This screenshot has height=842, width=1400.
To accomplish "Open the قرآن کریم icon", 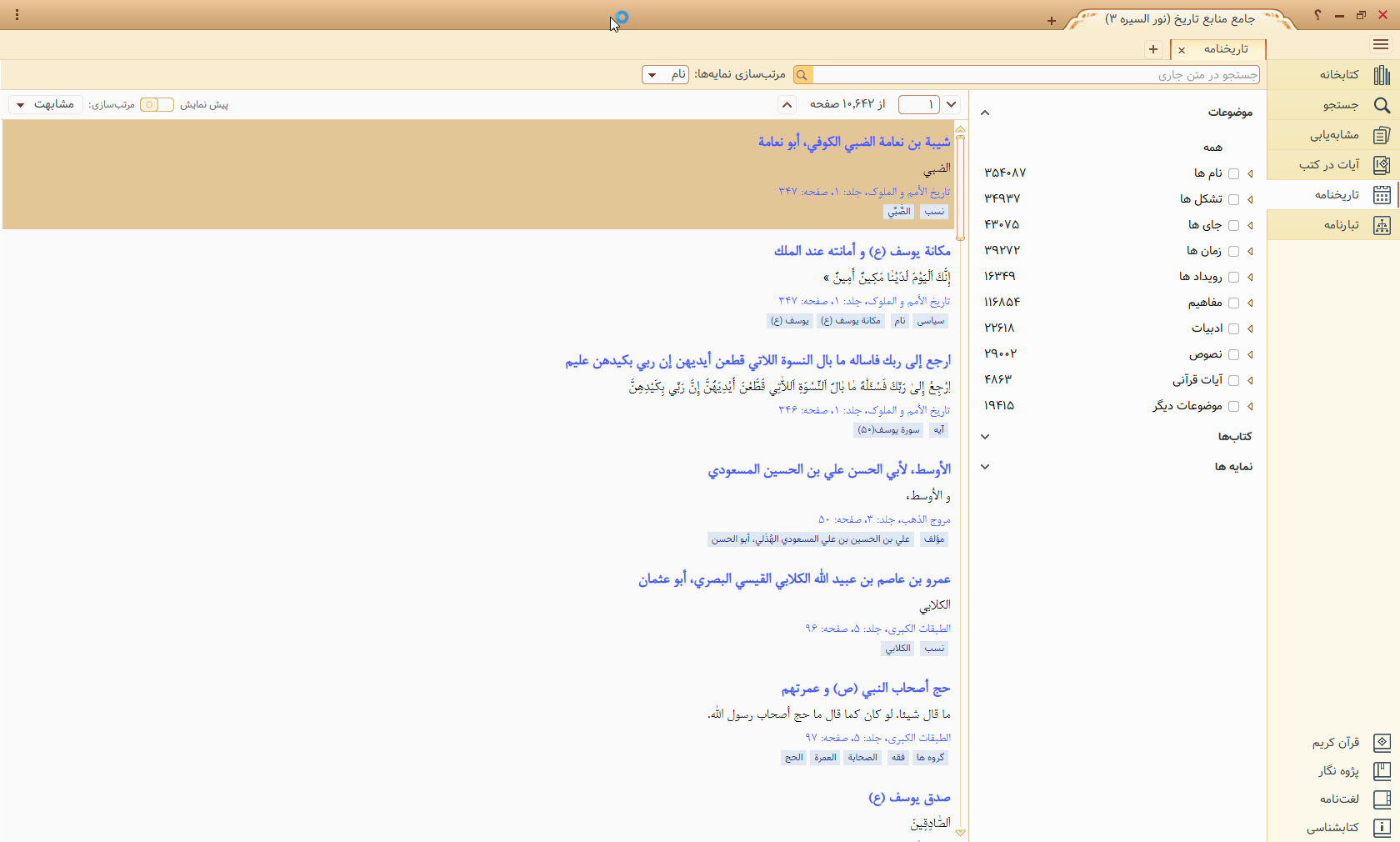I will (x=1381, y=743).
